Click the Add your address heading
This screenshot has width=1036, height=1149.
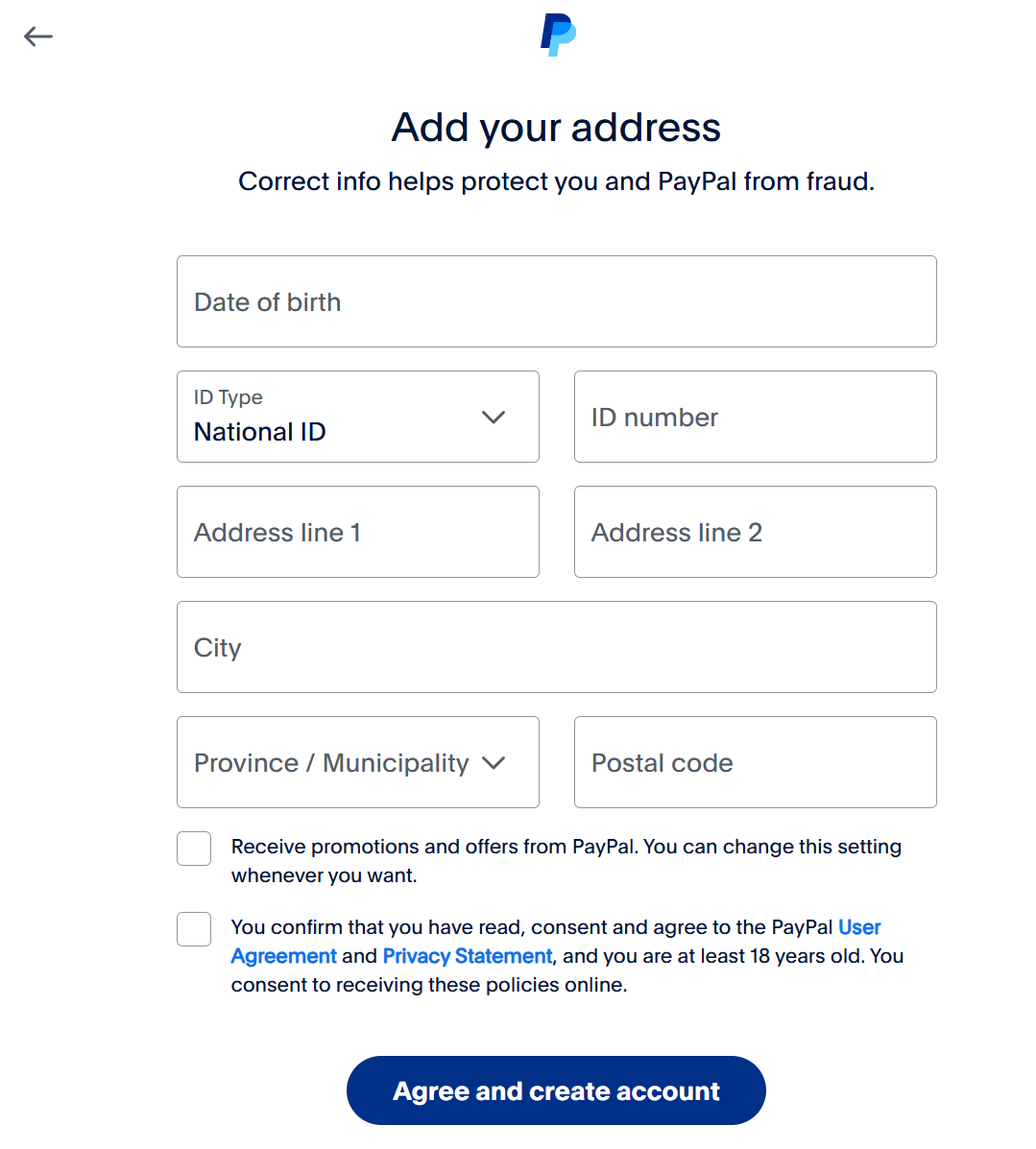click(556, 128)
